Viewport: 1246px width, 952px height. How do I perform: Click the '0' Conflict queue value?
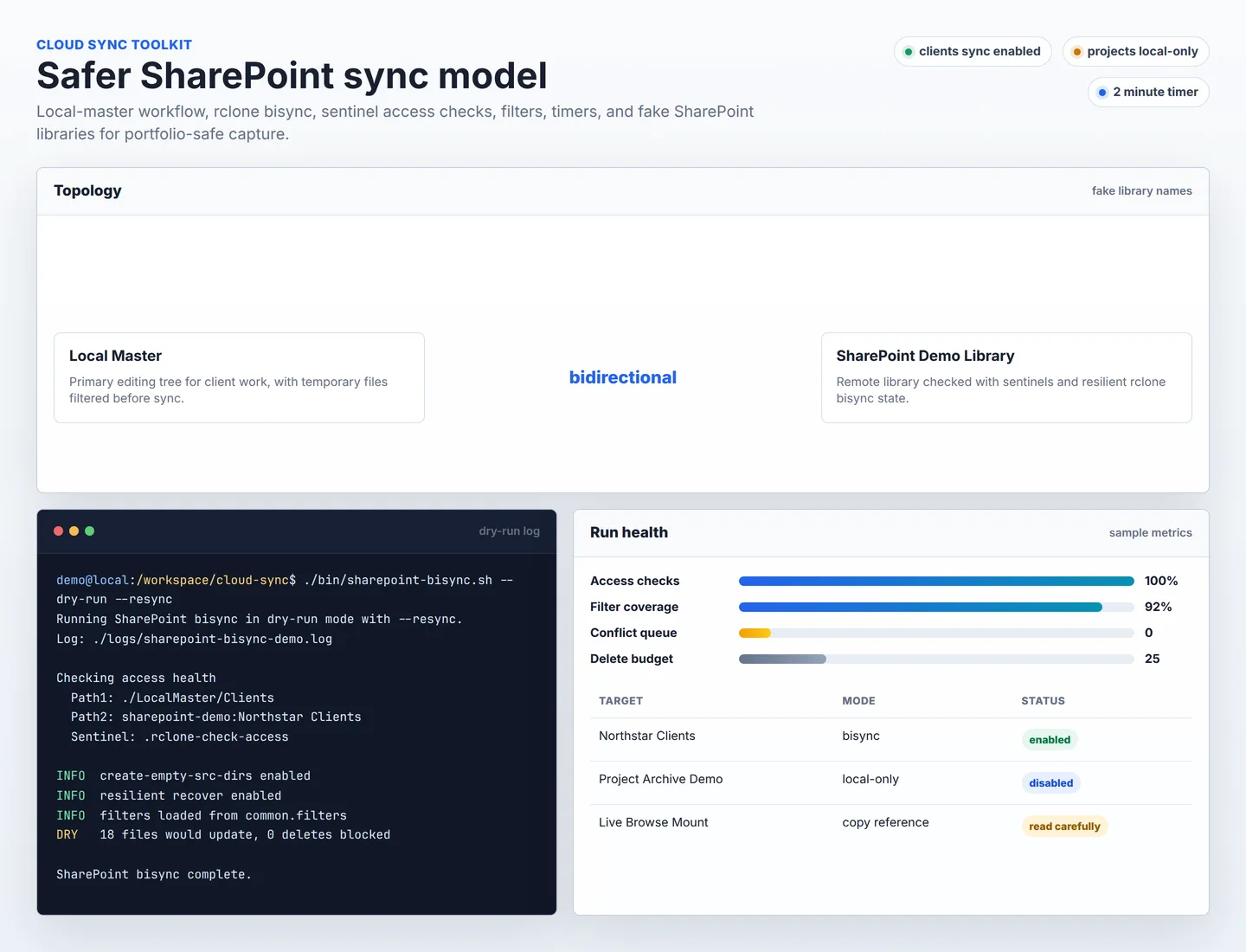[1149, 633]
